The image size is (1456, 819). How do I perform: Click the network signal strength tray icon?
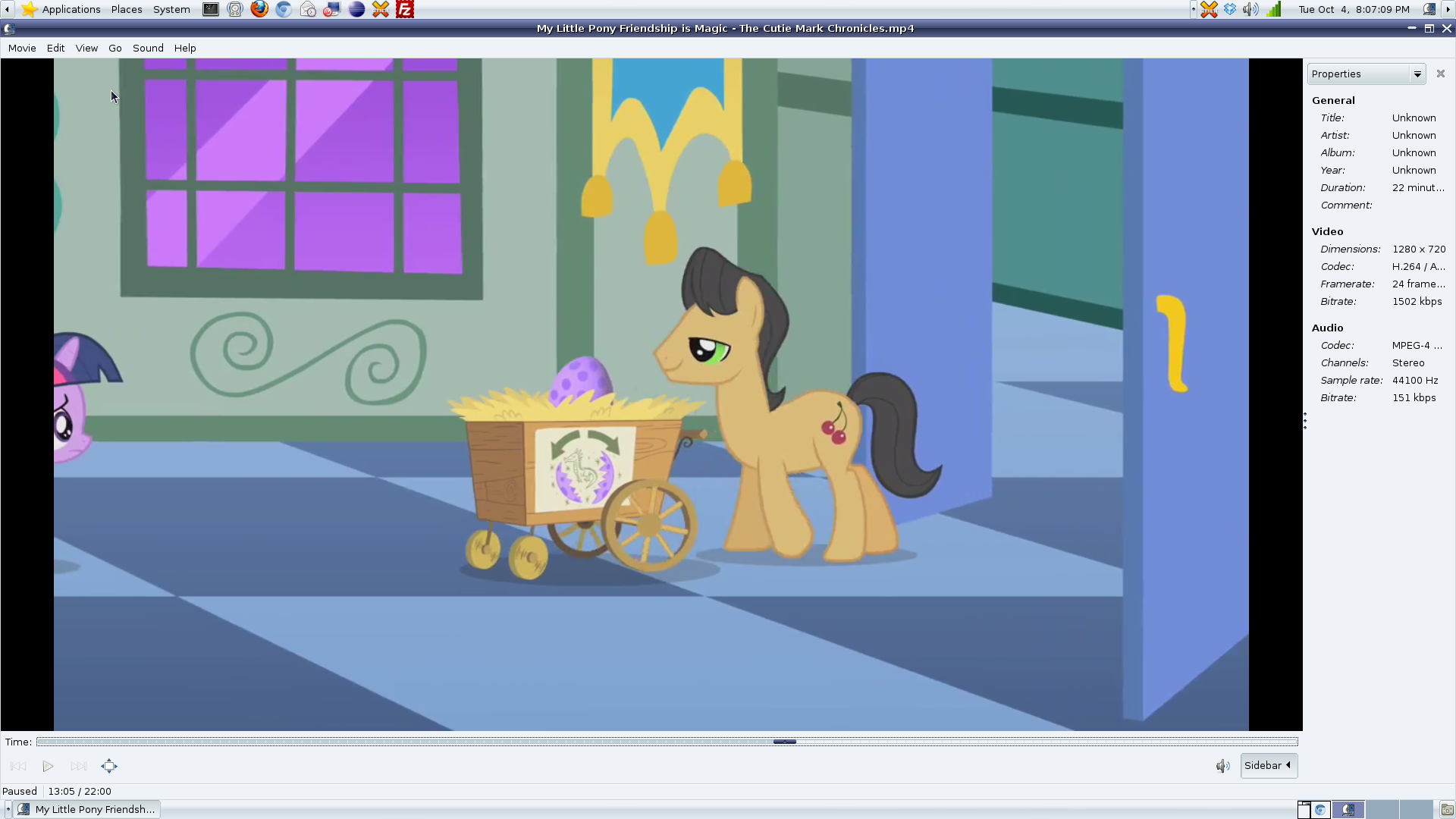[x=1274, y=9]
